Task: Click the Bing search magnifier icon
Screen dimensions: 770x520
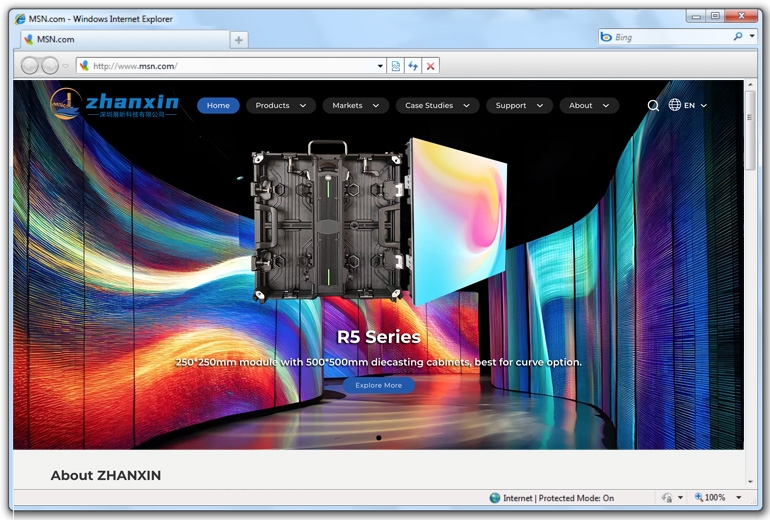Action: (x=738, y=37)
